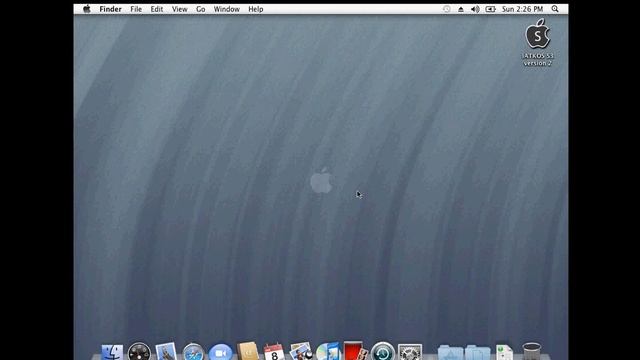Click the Time Machine status icon
This screenshot has height=360, width=640.
tap(447, 9)
